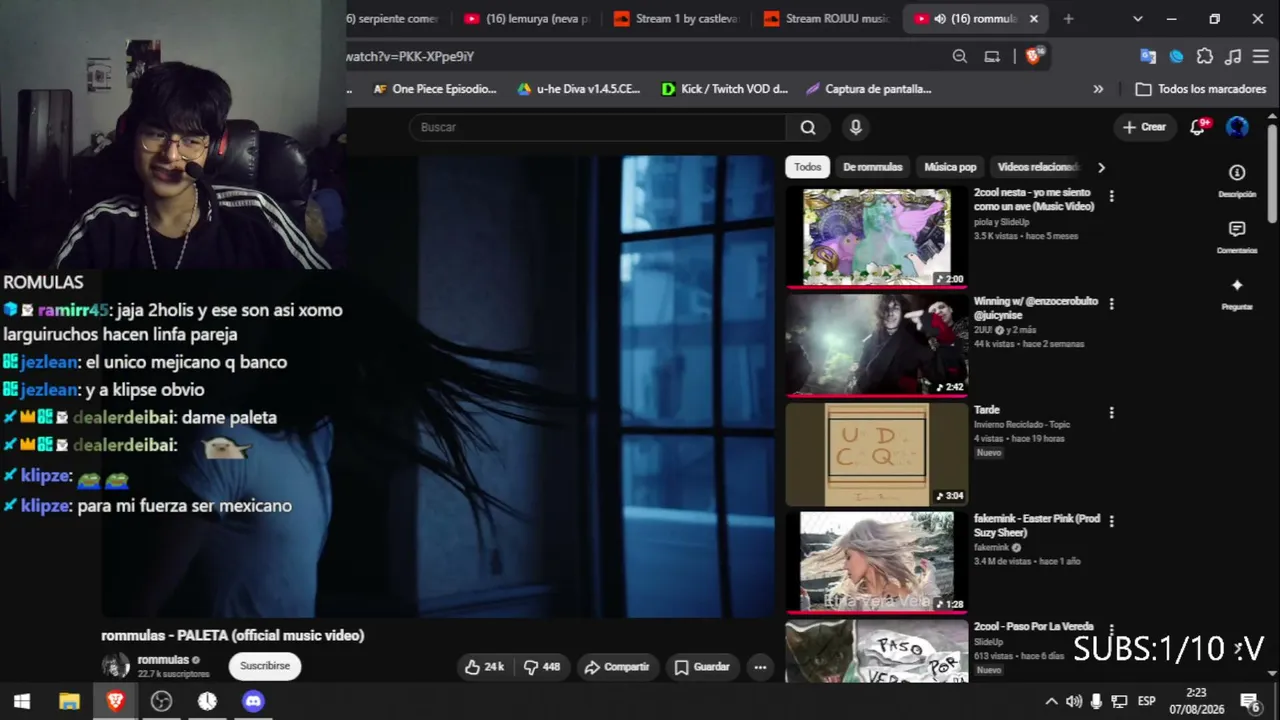This screenshot has width=1280, height=720.
Task: Click the Suscribirse button
Action: (265, 666)
